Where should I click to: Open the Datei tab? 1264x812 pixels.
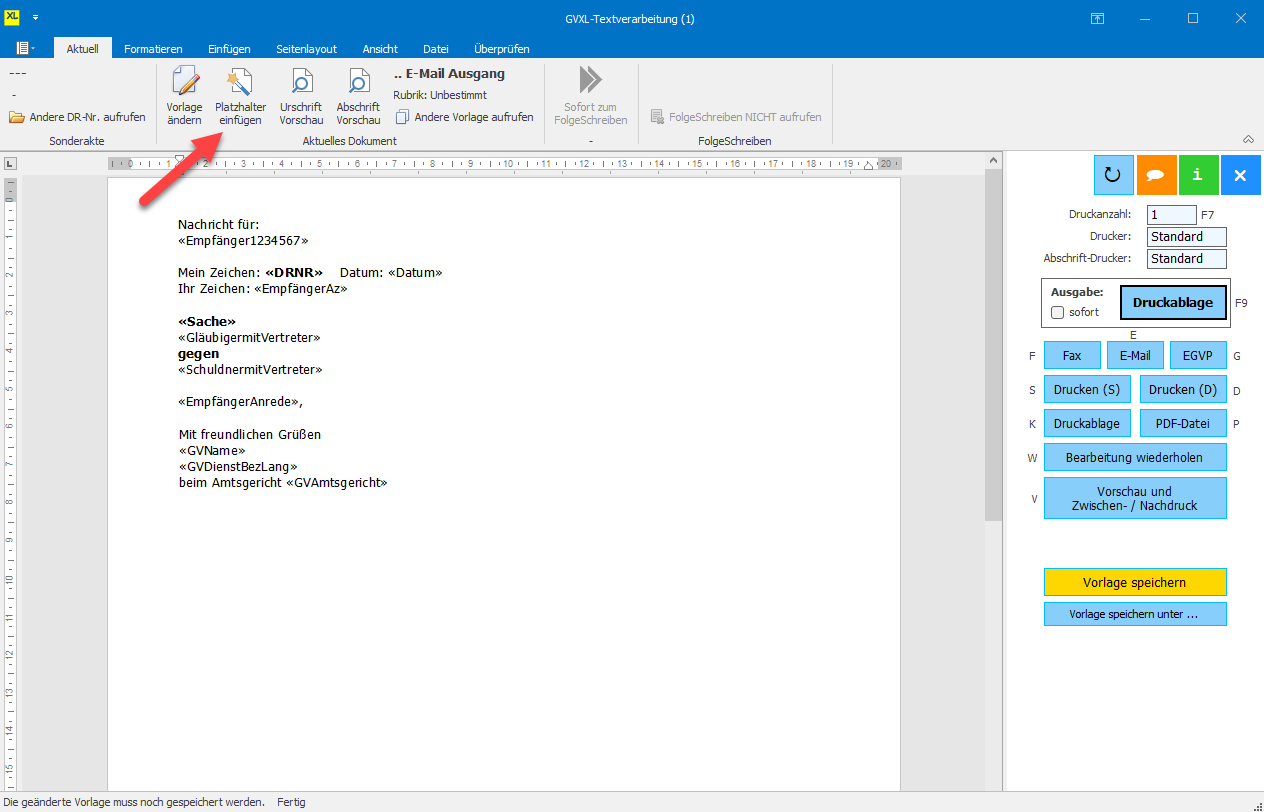point(436,49)
